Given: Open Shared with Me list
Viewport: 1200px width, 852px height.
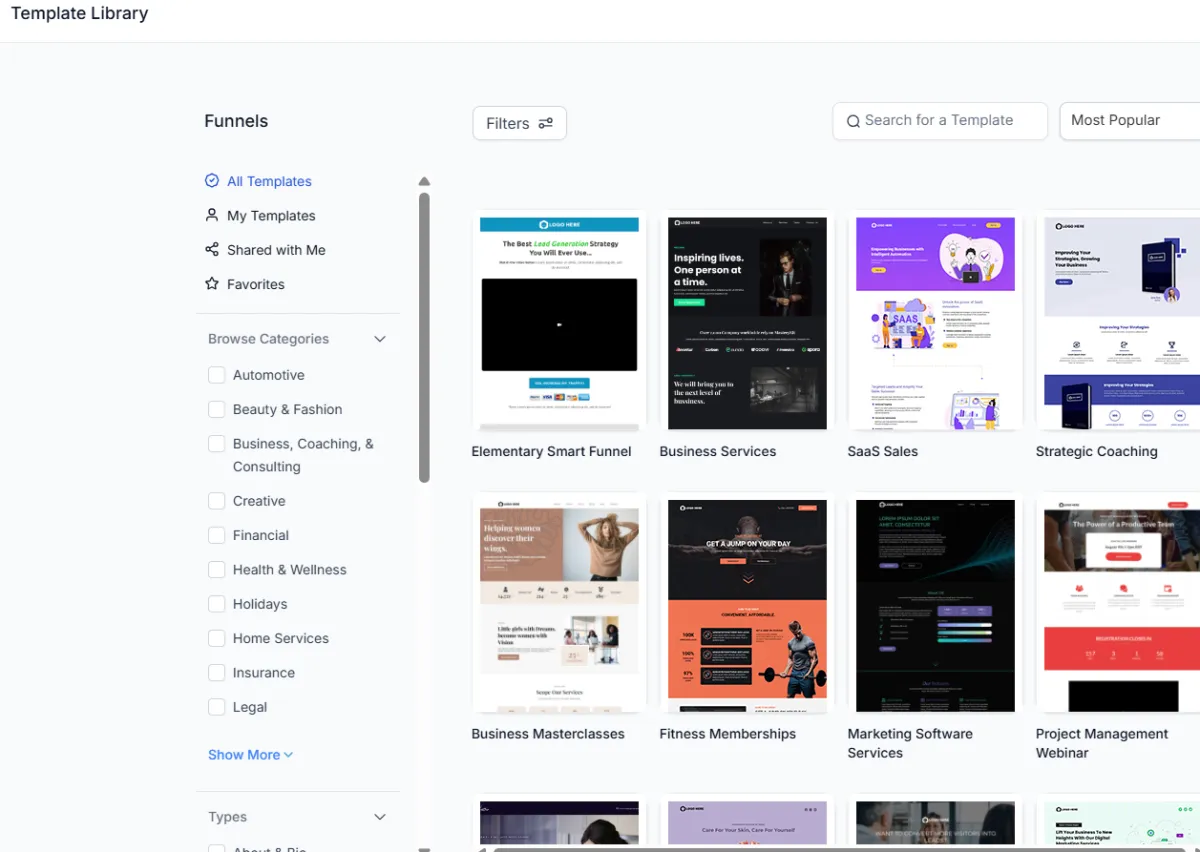Looking at the screenshot, I should coord(276,250).
